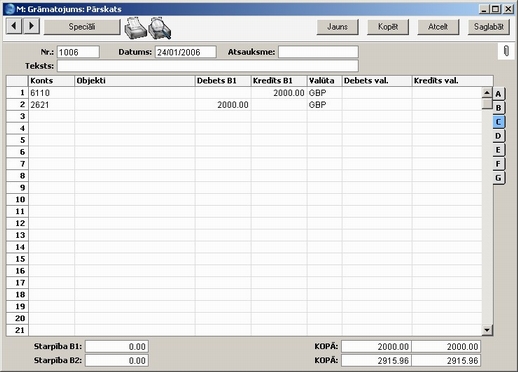
Task: Switch to flip tab E
Action: (499, 150)
